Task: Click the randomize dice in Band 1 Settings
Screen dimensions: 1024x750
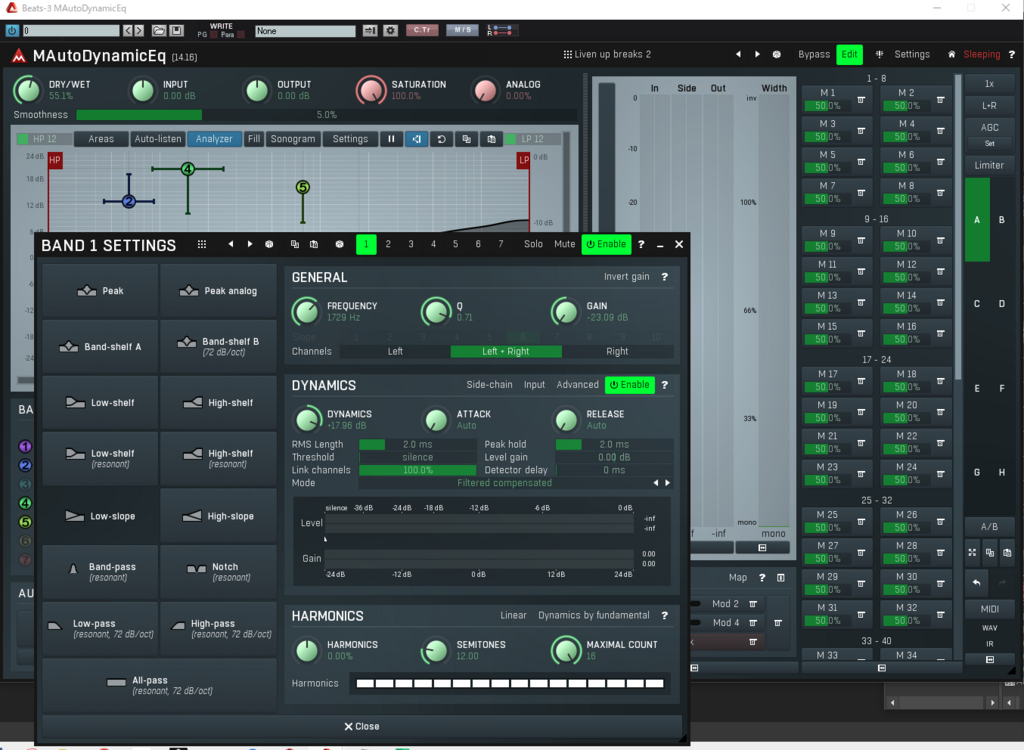Action: pyautogui.click(x=269, y=244)
